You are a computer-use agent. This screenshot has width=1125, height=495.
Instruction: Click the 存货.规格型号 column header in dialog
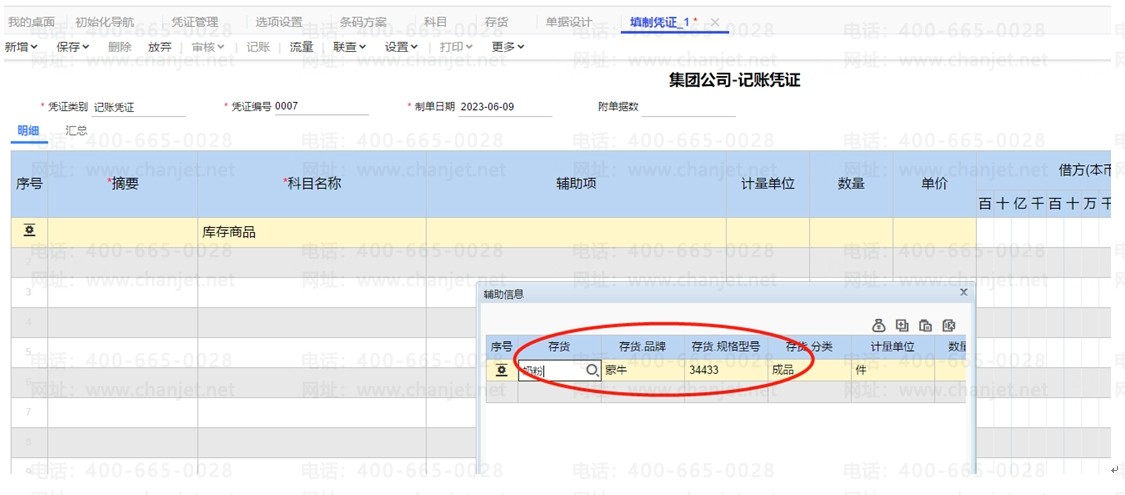point(726,347)
